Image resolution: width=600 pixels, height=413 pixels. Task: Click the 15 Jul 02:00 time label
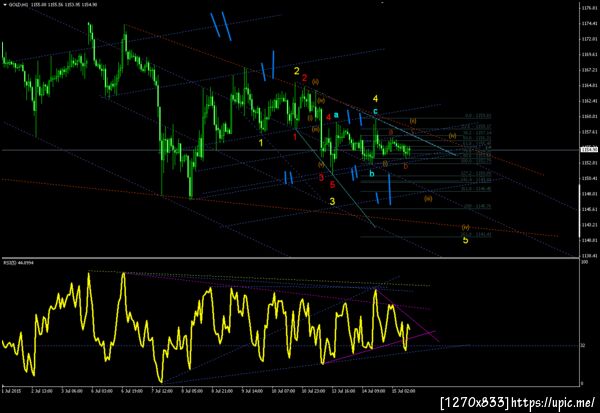[x=403, y=391]
